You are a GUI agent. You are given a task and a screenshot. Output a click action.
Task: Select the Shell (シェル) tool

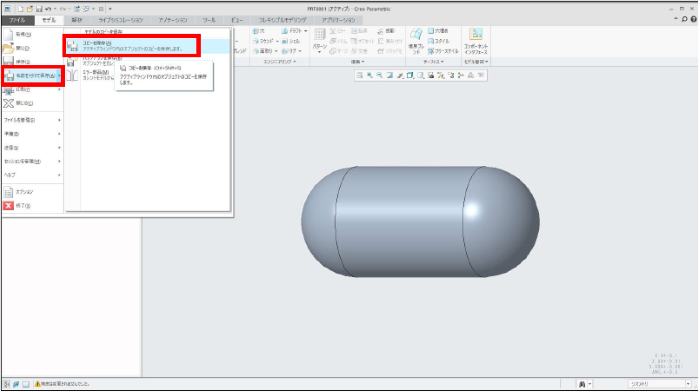click(x=291, y=41)
